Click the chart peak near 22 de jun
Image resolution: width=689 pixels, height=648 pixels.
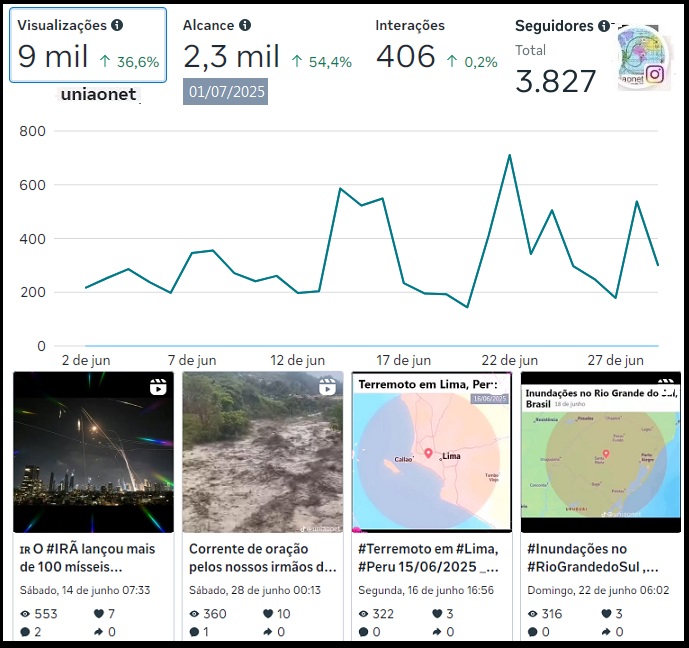tap(509, 155)
